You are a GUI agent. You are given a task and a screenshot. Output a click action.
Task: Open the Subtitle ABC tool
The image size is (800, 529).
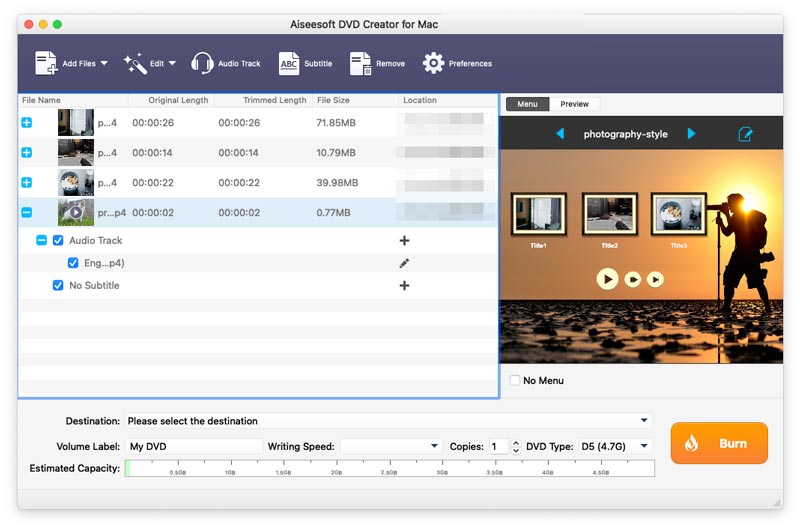[289, 64]
